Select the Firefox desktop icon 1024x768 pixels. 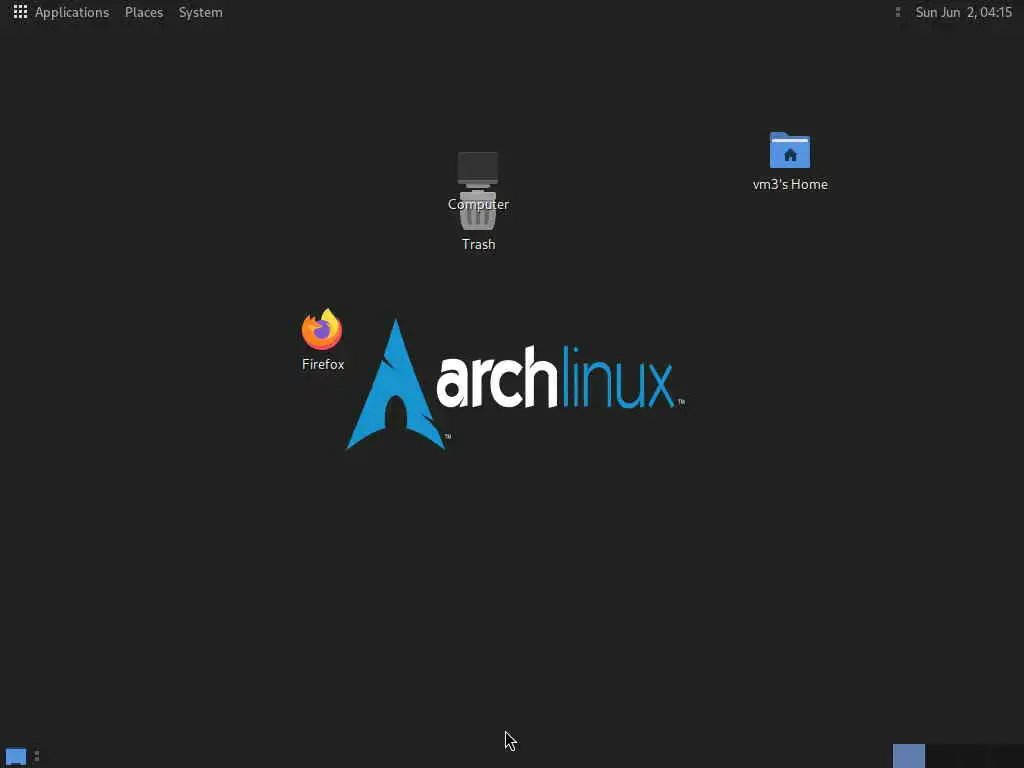click(x=322, y=330)
